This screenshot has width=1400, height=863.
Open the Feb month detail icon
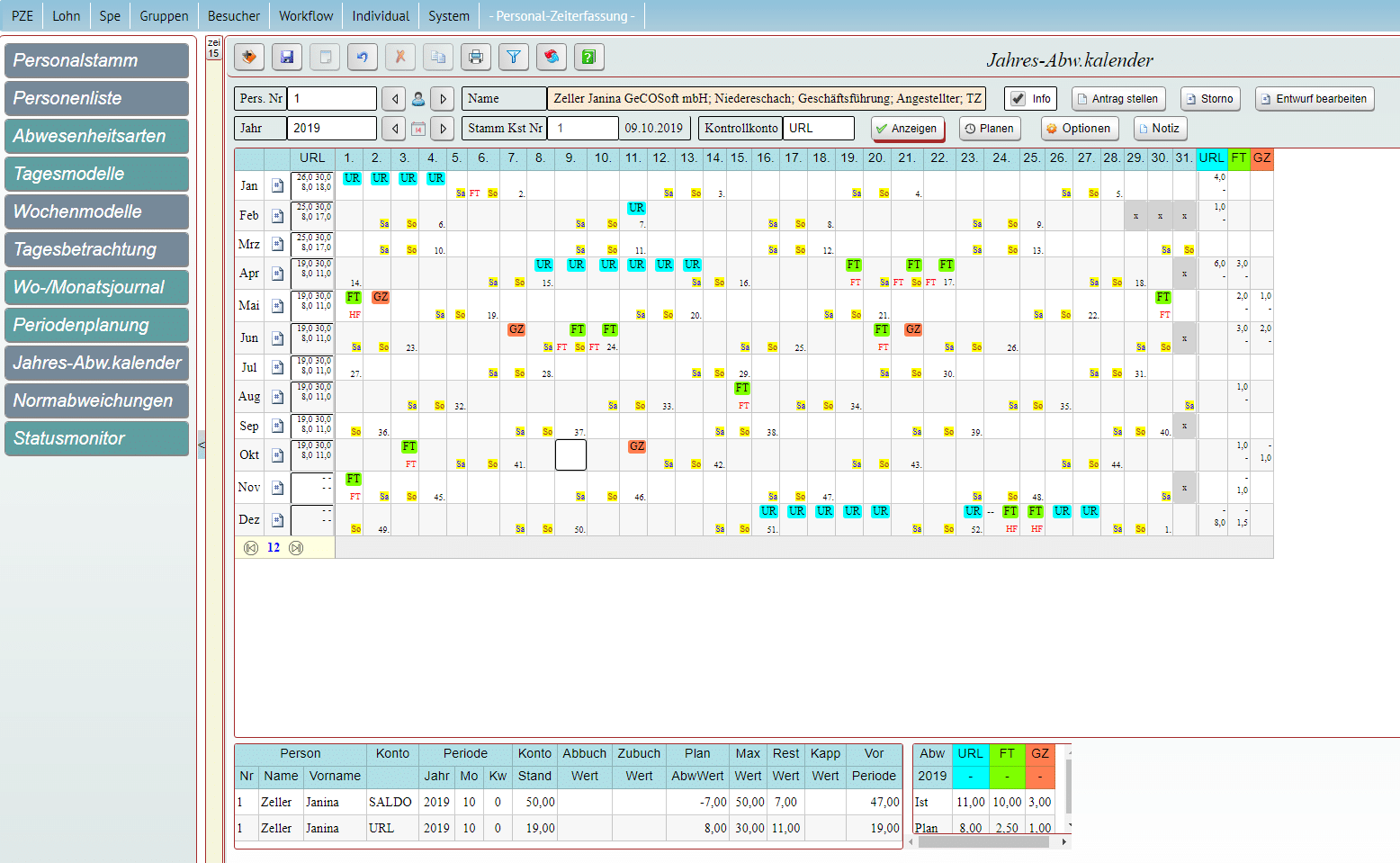pyautogui.click(x=277, y=216)
